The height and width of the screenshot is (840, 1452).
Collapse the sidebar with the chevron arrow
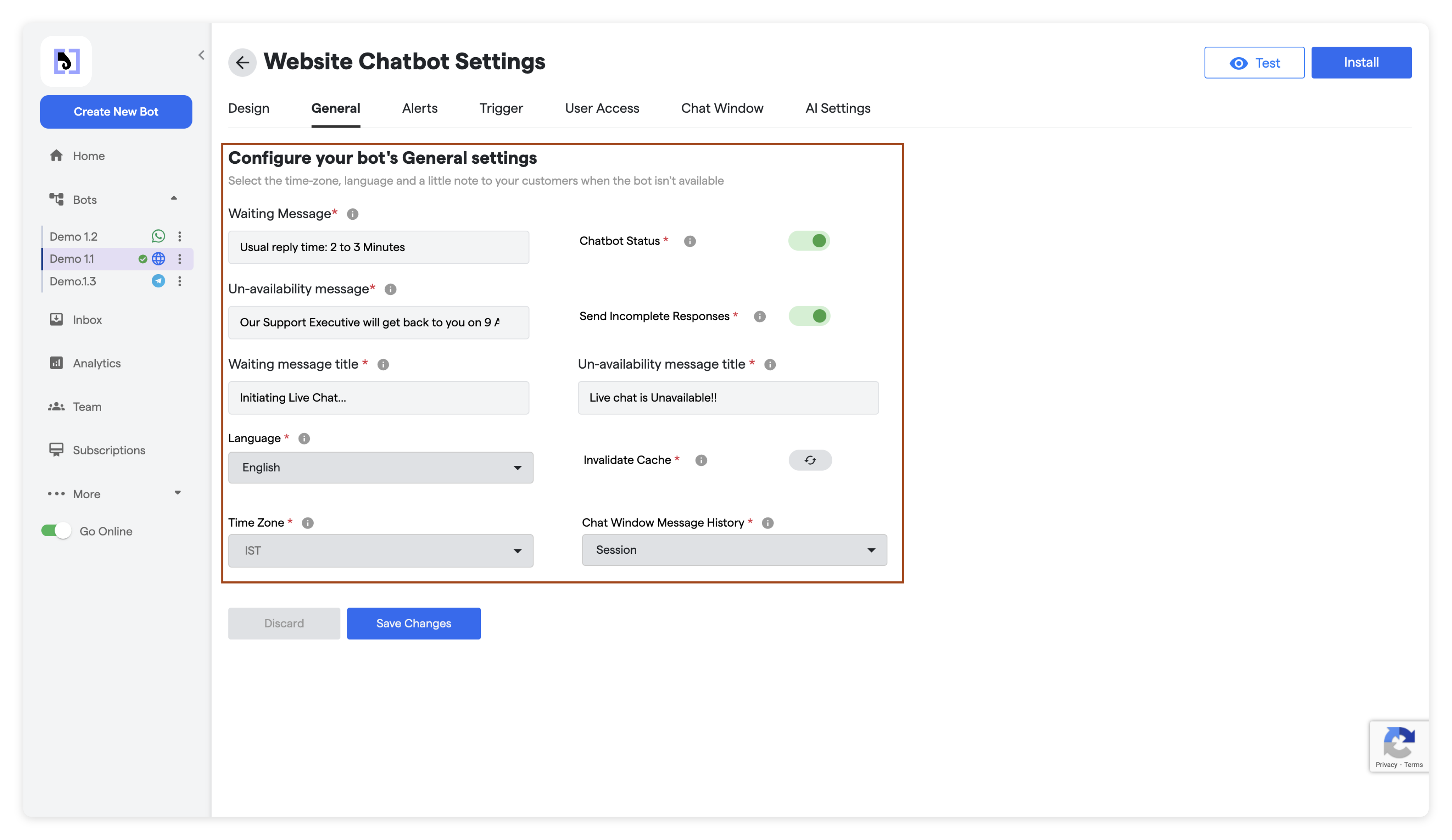[x=201, y=55]
